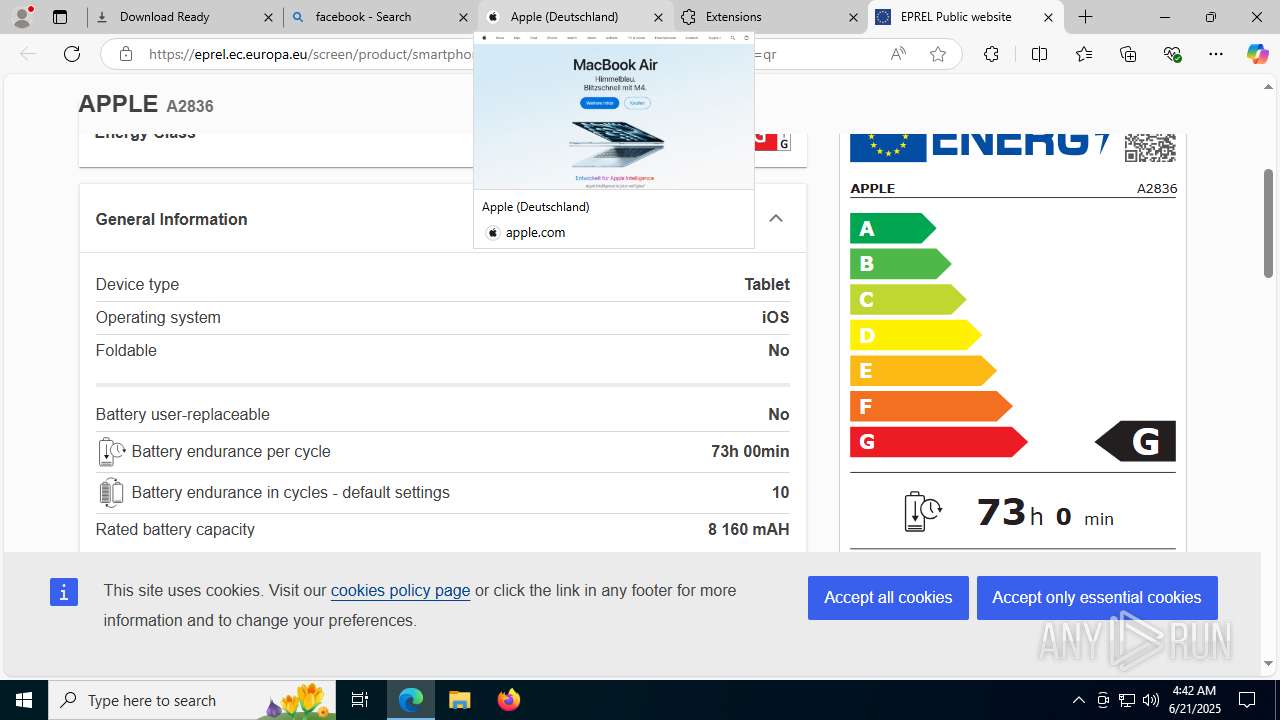Open a new browser tab
1280x720 pixels.
[1085, 17]
